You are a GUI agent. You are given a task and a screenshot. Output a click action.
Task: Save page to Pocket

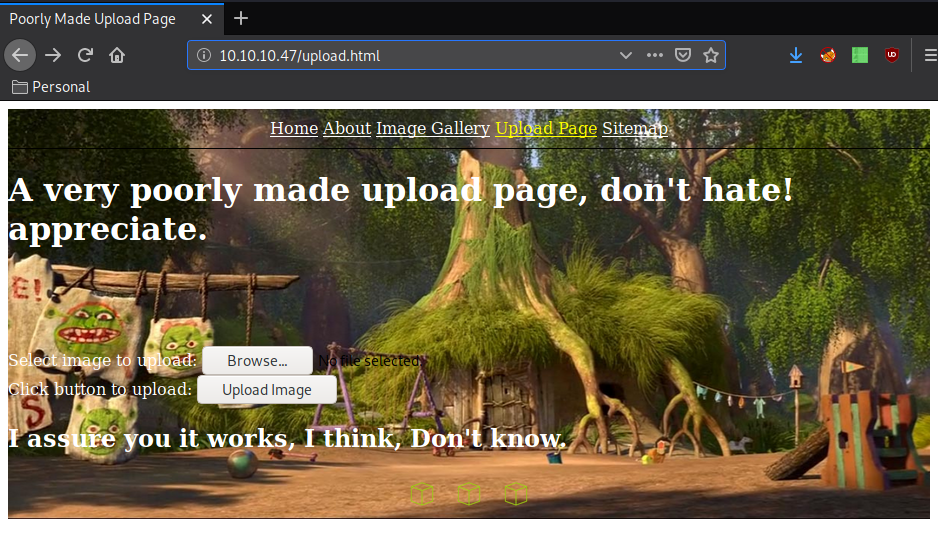tap(683, 56)
